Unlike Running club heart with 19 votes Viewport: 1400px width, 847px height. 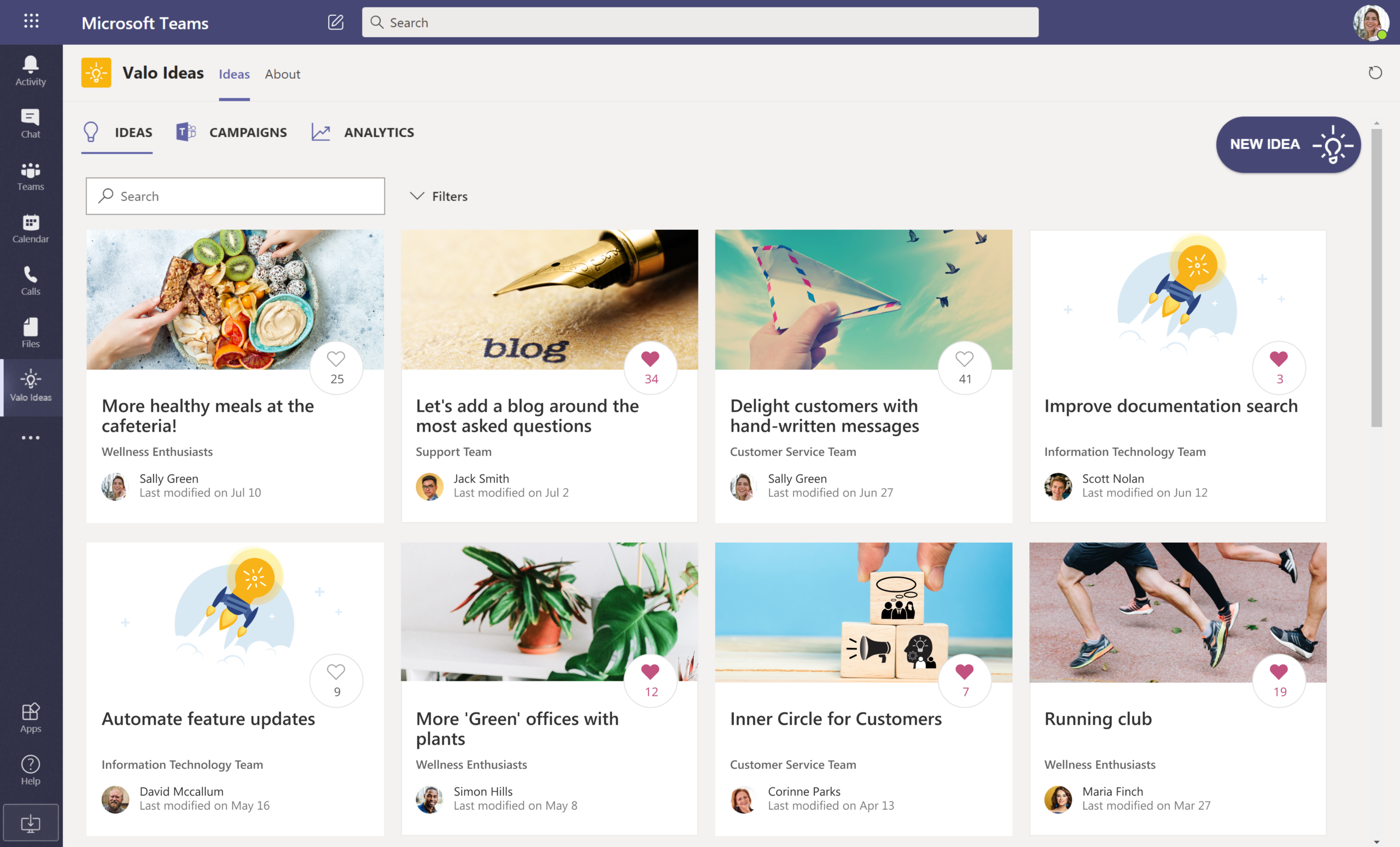tap(1279, 681)
